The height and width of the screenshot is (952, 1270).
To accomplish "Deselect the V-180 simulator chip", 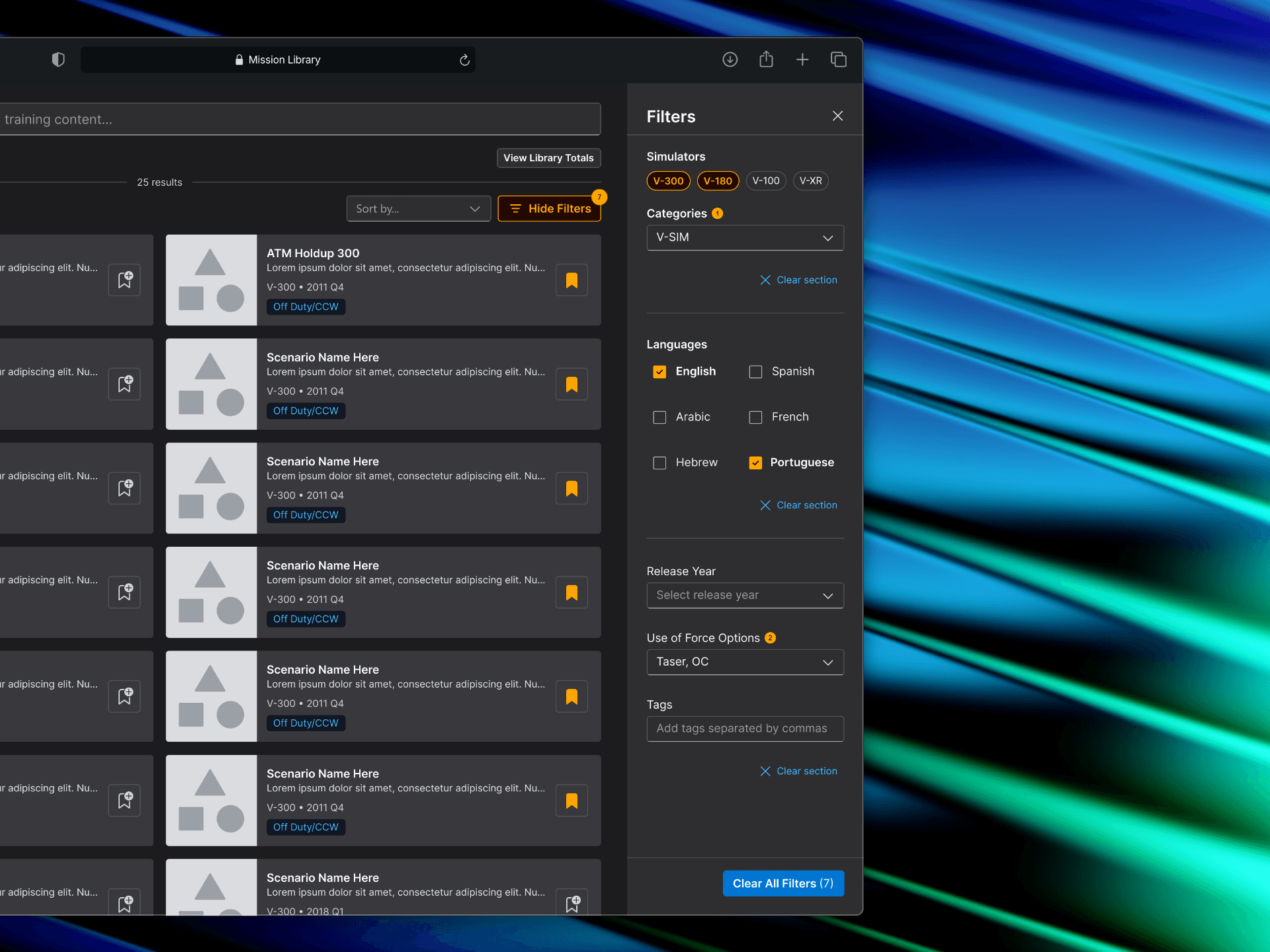I will coord(718,181).
